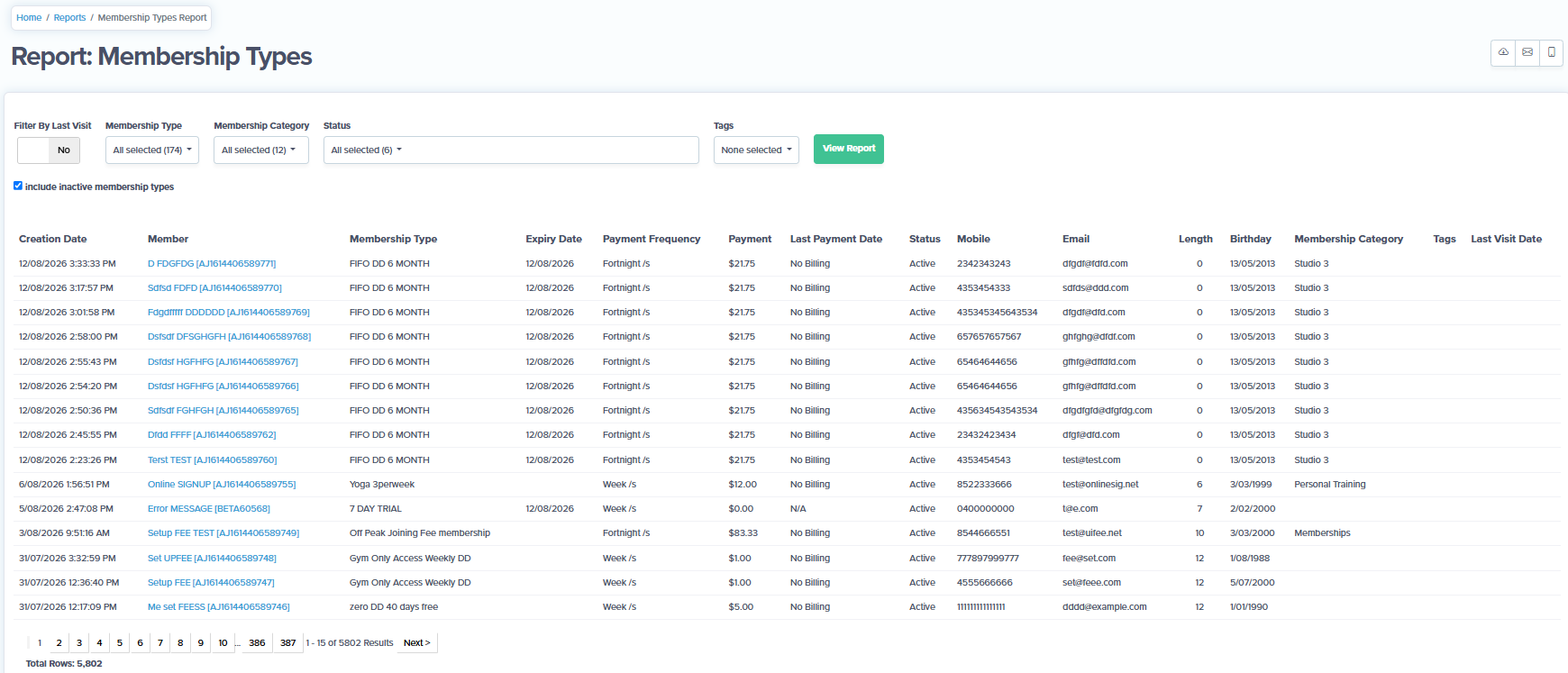Viewport: 1568px width, 673px height.
Task: Select mobile number 8522333666
Action: 984,485
